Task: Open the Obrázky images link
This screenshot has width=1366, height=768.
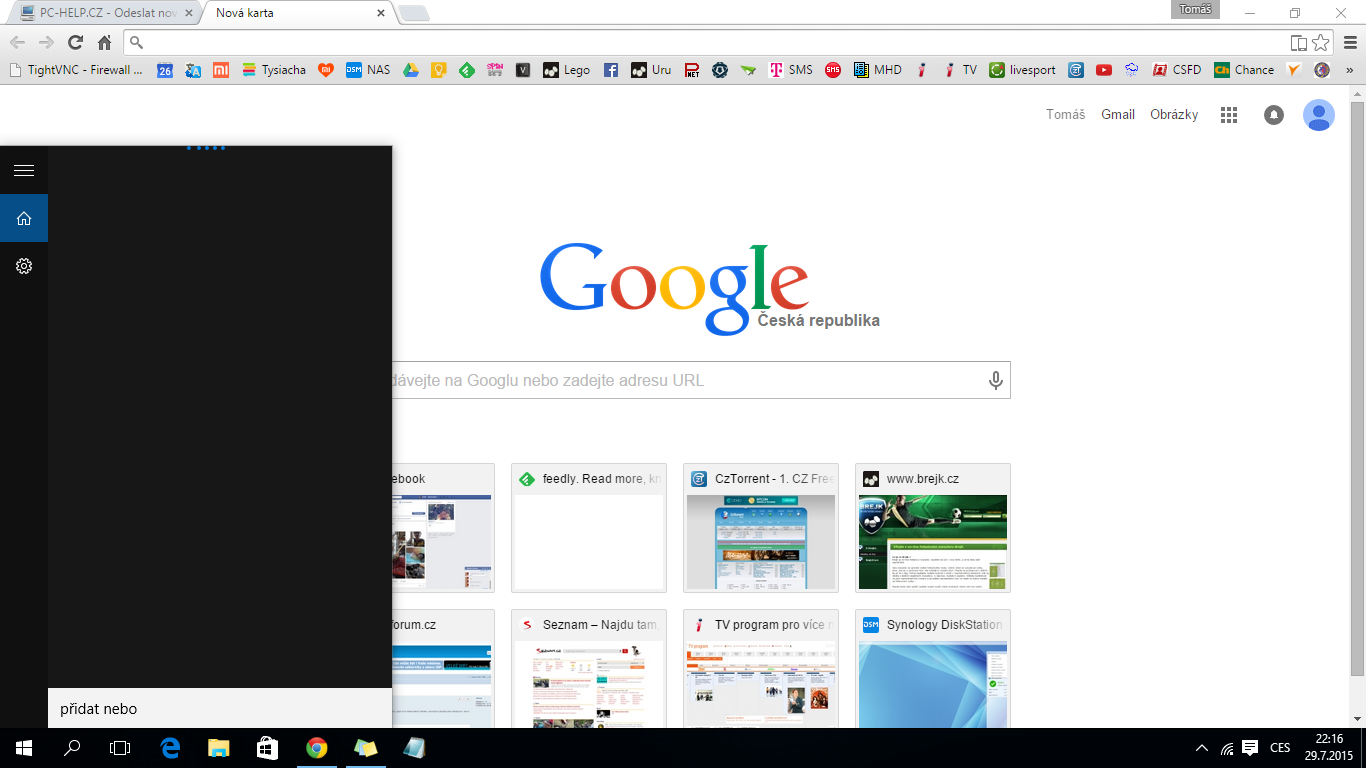Action: pos(1174,115)
